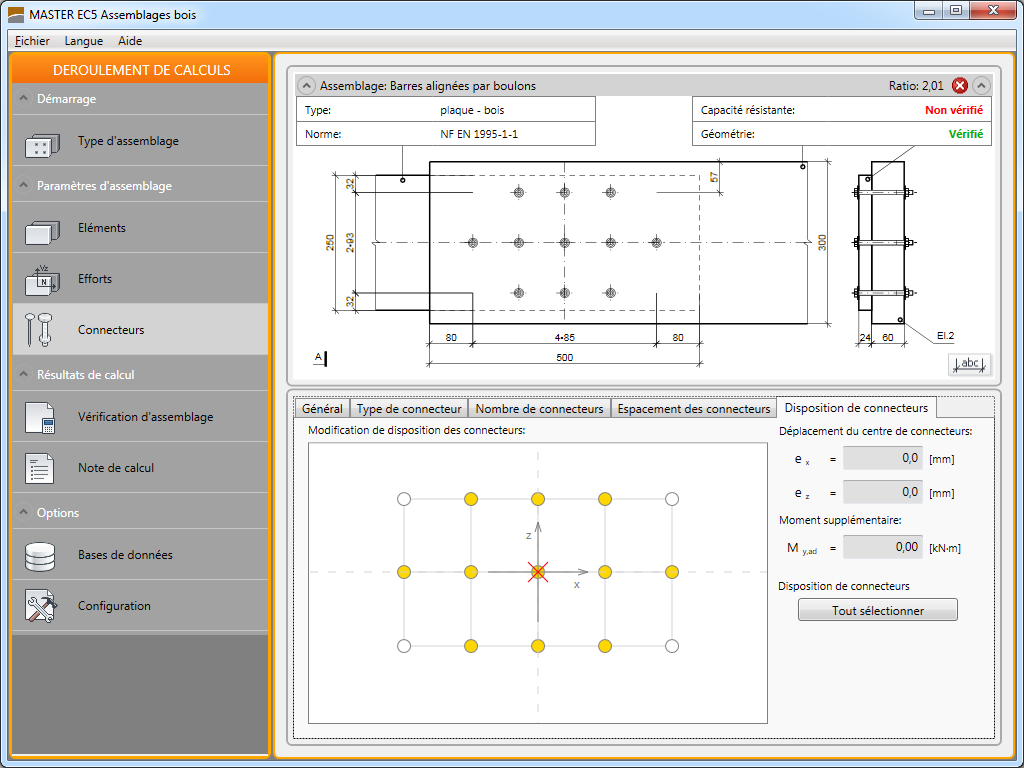The width and height of the screenshot is (1024, 768).
Task: Open Type d'assemblage in the sidebar
Action: pos(140,141)
